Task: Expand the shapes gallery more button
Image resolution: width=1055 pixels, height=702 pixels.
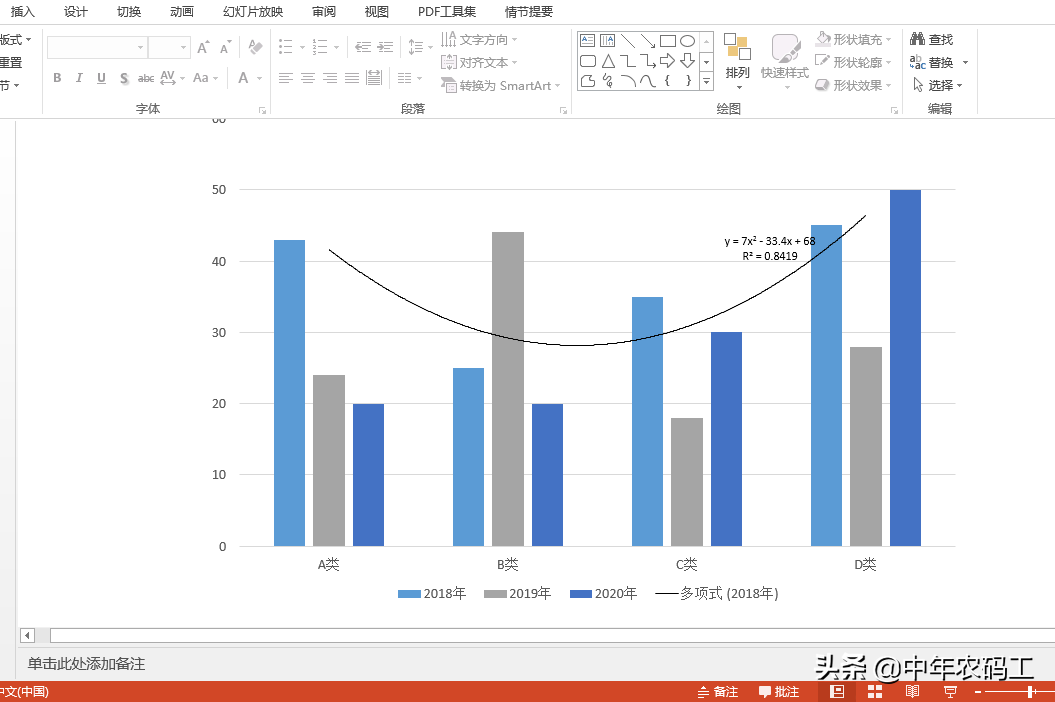Action: click(706, 81)
